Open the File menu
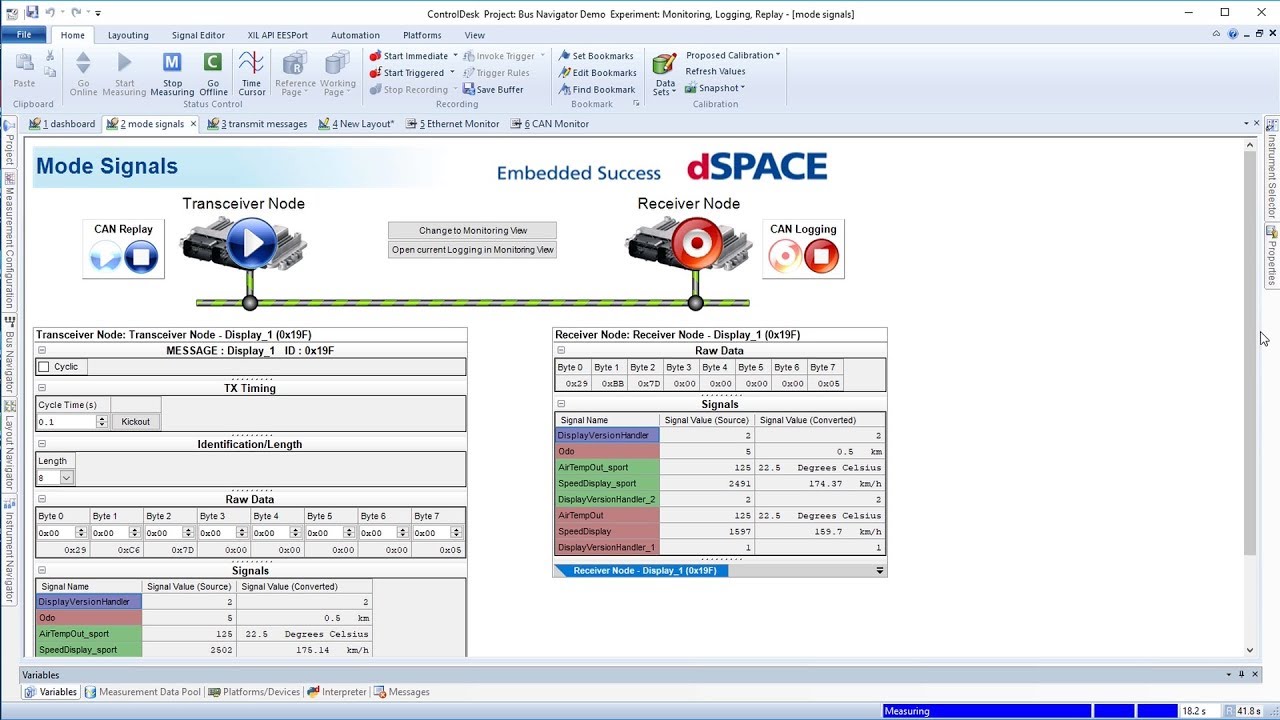 (x=24, y=35)
